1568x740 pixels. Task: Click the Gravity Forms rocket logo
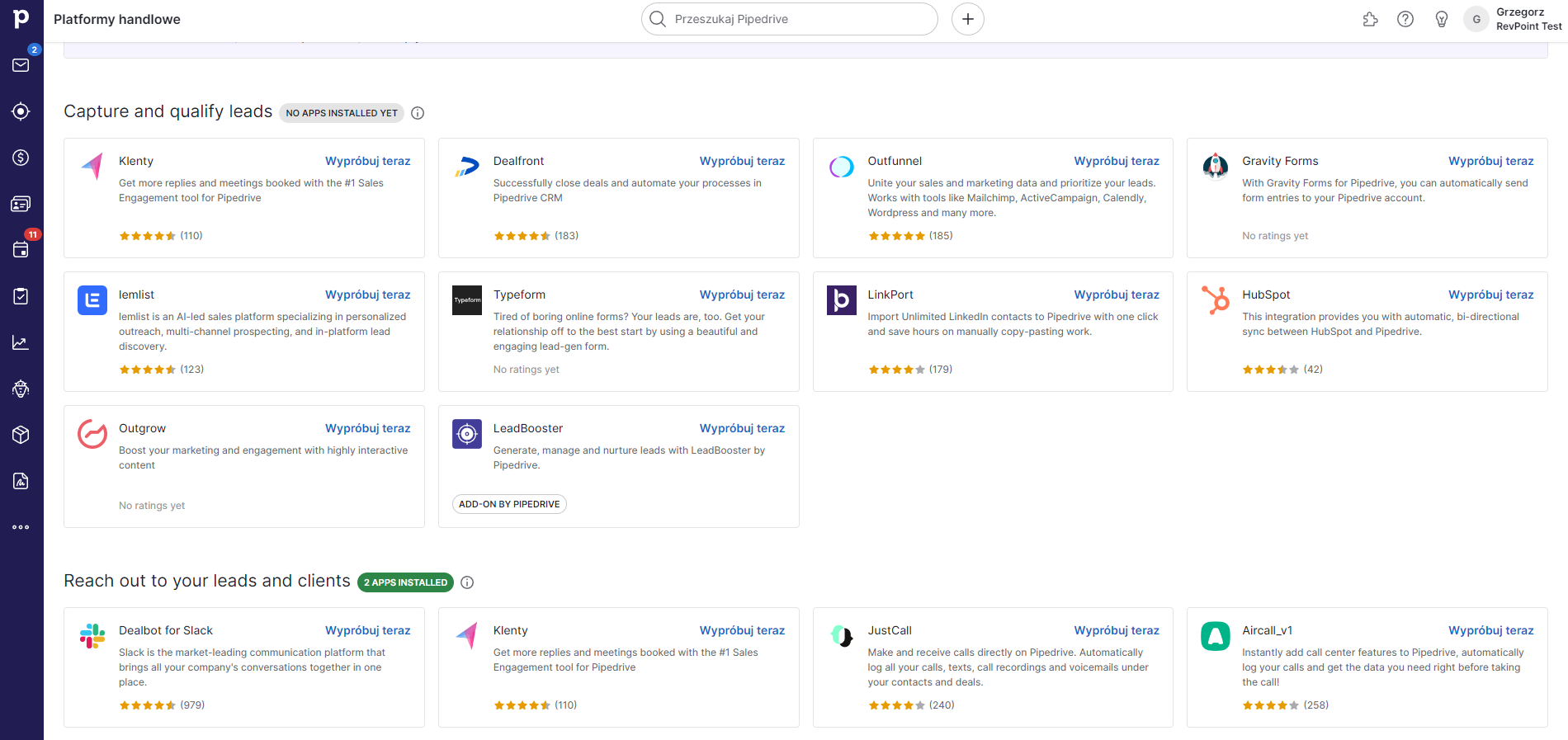[x=1216, y=167]
